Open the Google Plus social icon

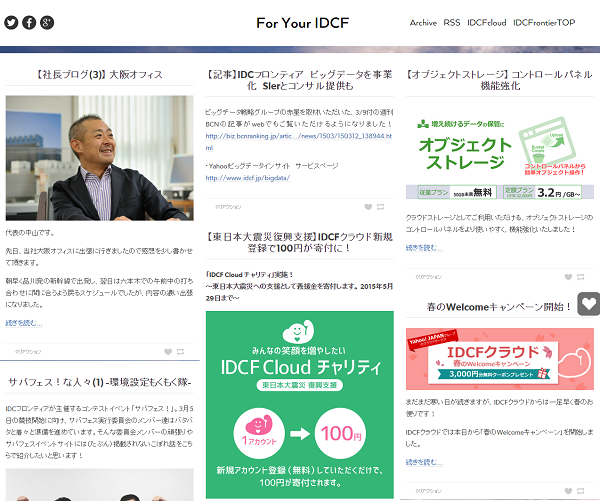47,23
